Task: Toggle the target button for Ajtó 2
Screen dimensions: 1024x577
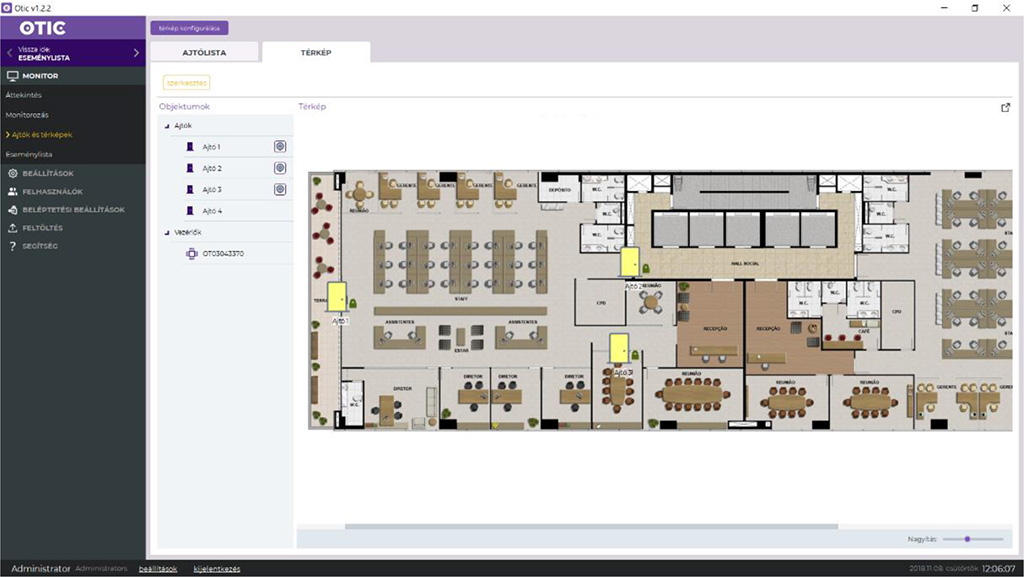Action: (280, 168)
